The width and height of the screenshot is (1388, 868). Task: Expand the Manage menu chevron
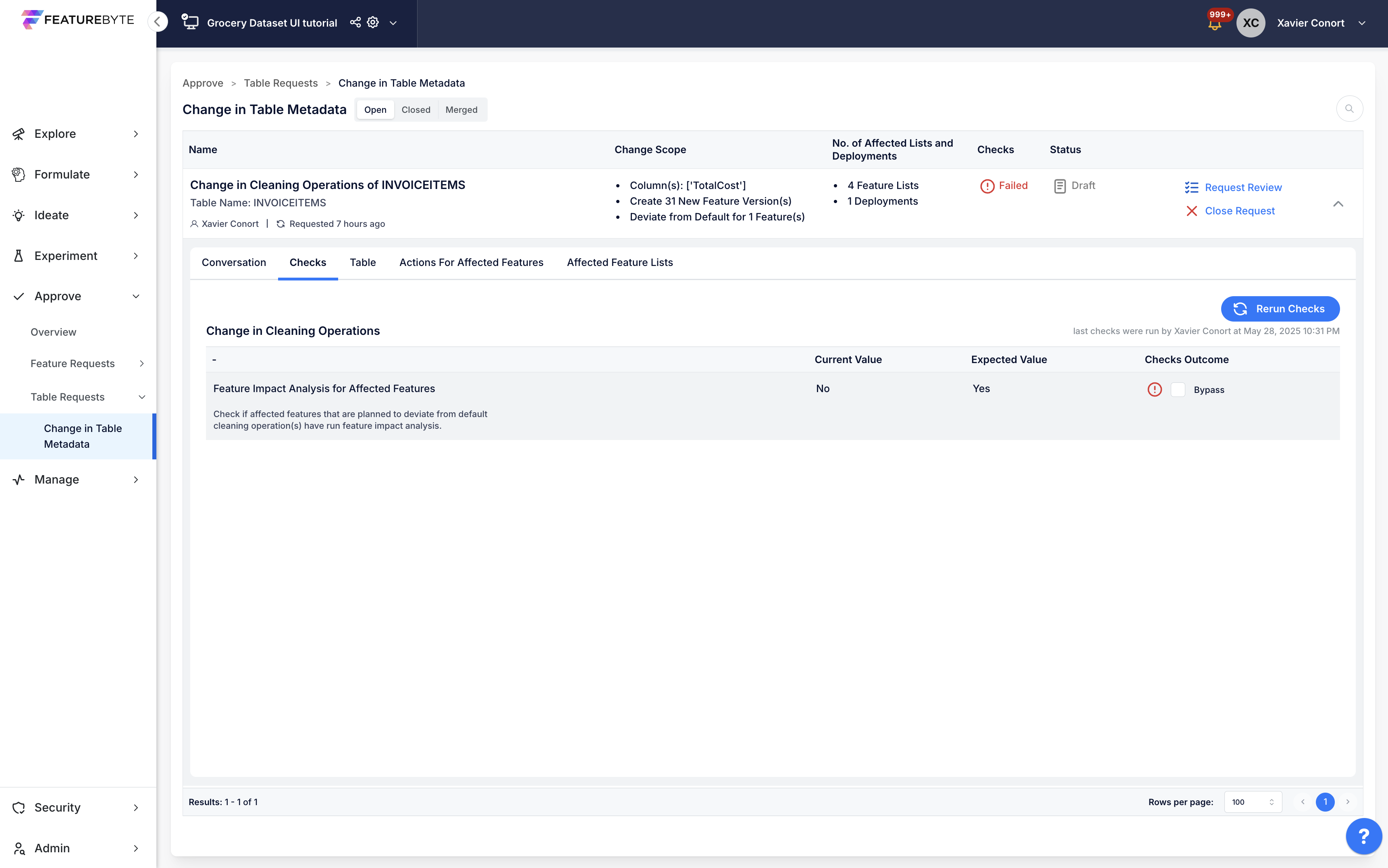point(136,480)
